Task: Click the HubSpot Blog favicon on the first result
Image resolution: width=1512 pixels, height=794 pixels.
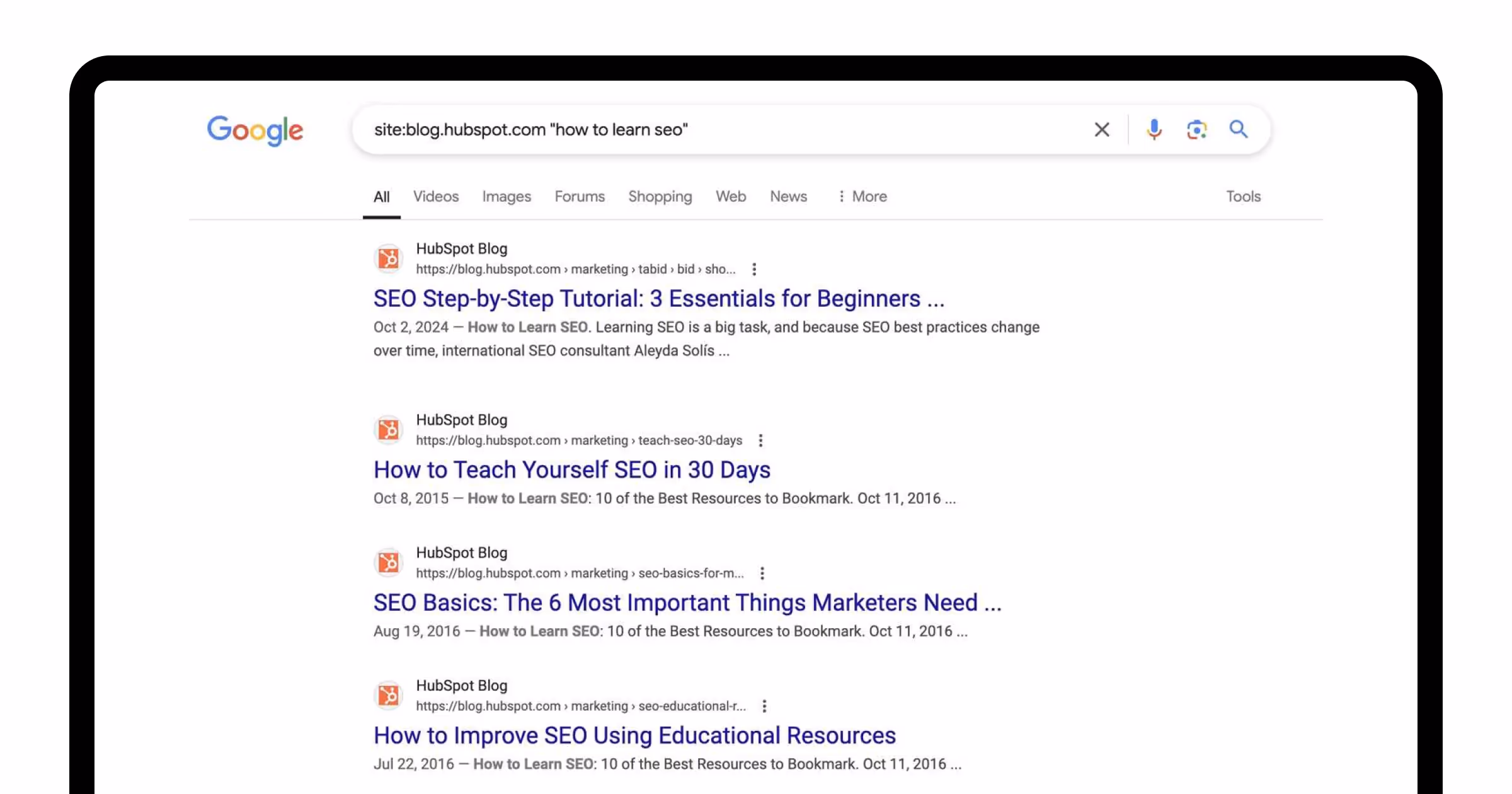Action: coord(388,258)
